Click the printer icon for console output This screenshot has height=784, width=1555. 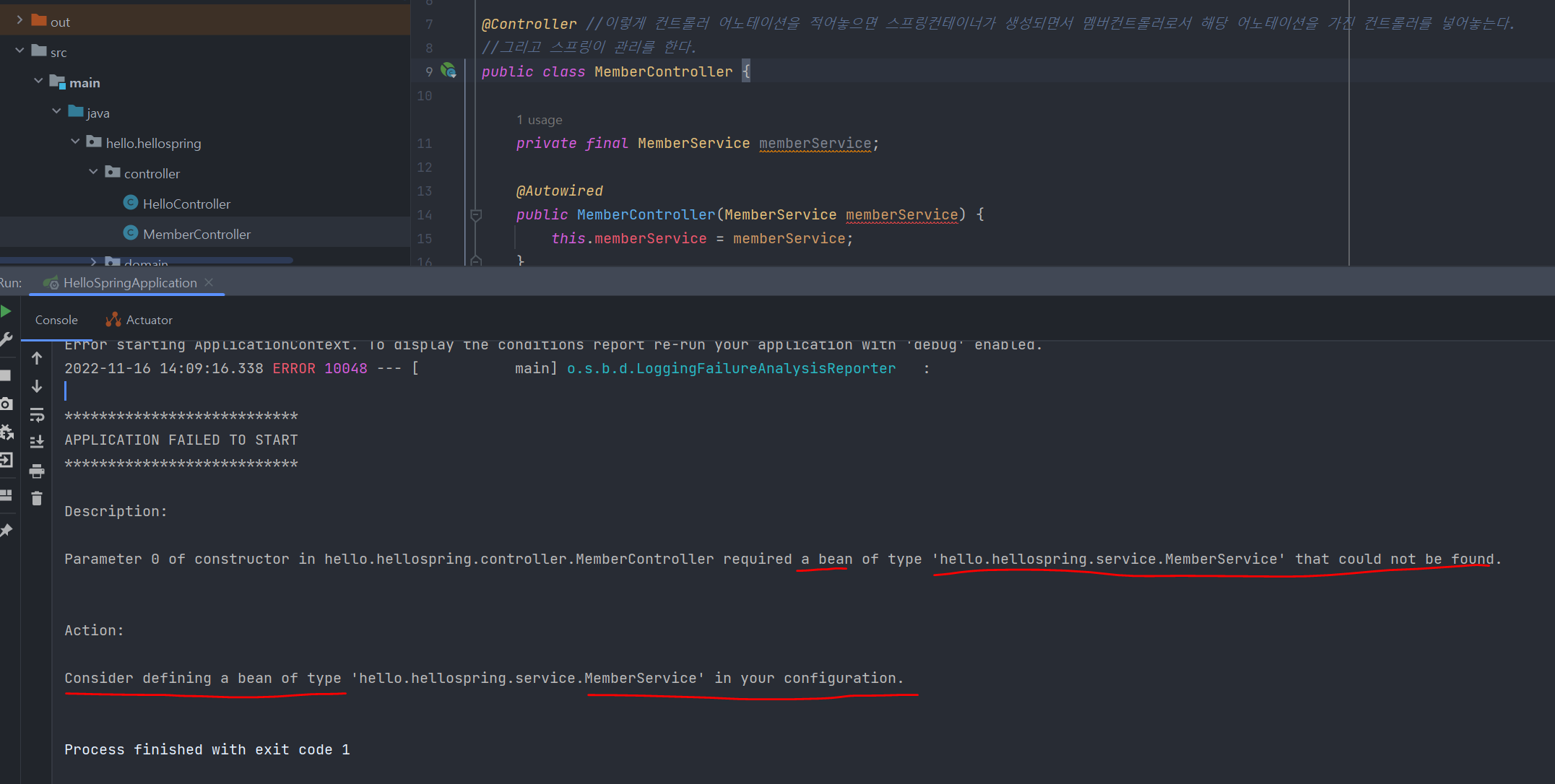coord(37,471)
